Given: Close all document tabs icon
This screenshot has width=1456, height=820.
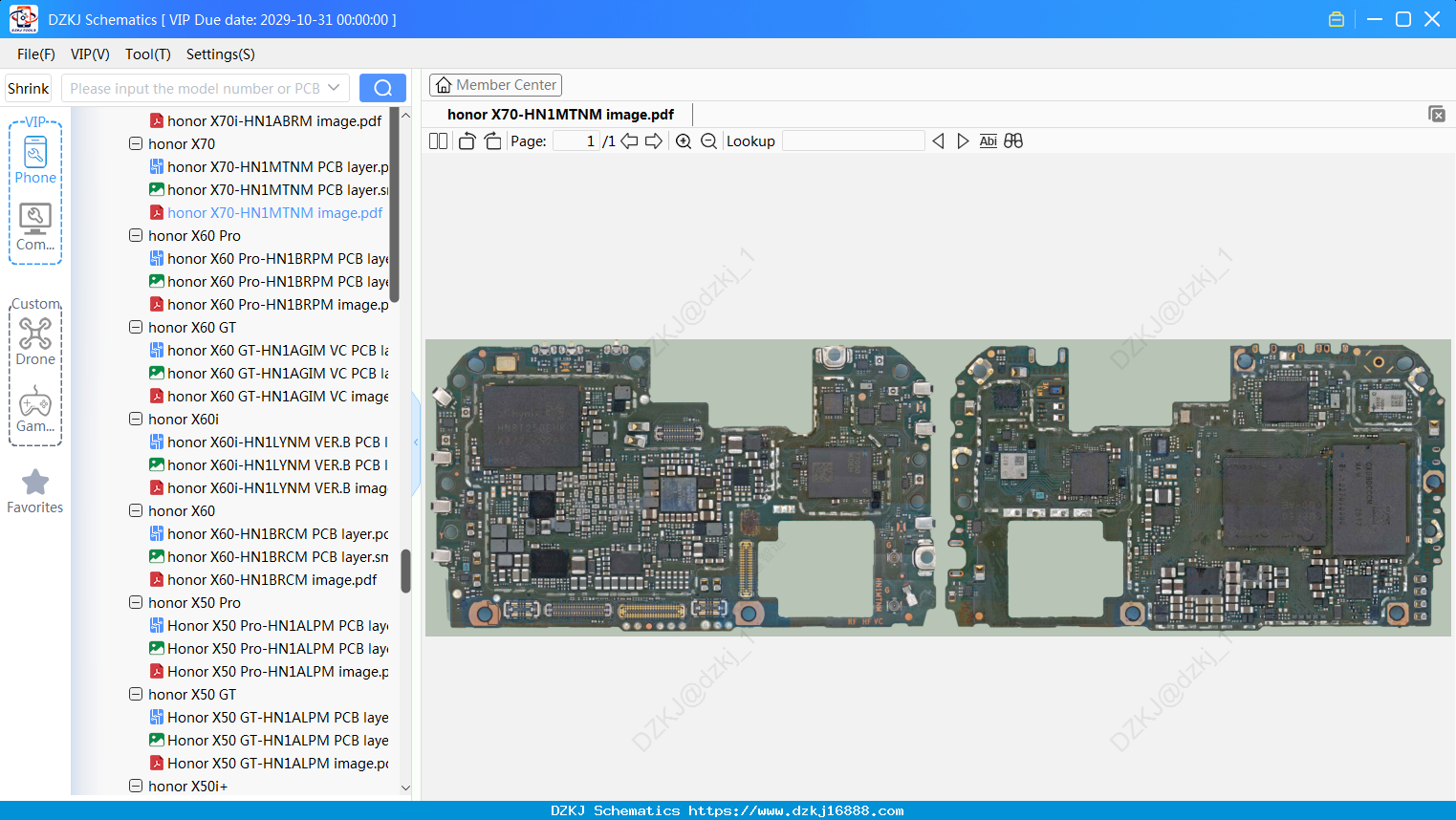Looking at the screenshot, I should point(1437,114).
